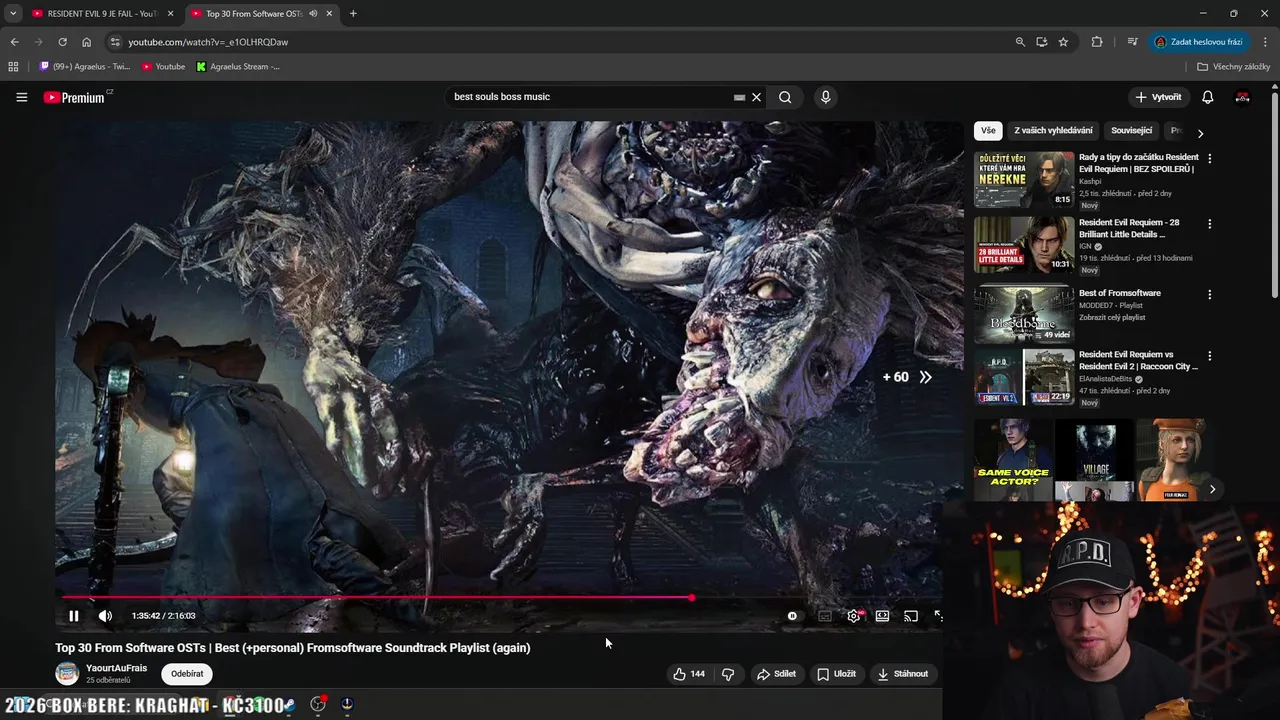Share the video via Sdílet button

tap(776, 674)
